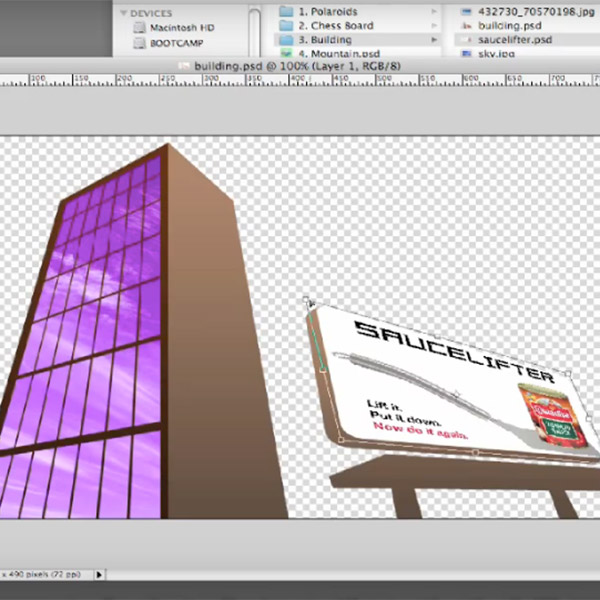600x600 pixels.
Task: Click the 'building.psd' name in Finder list
Action: 510,26
